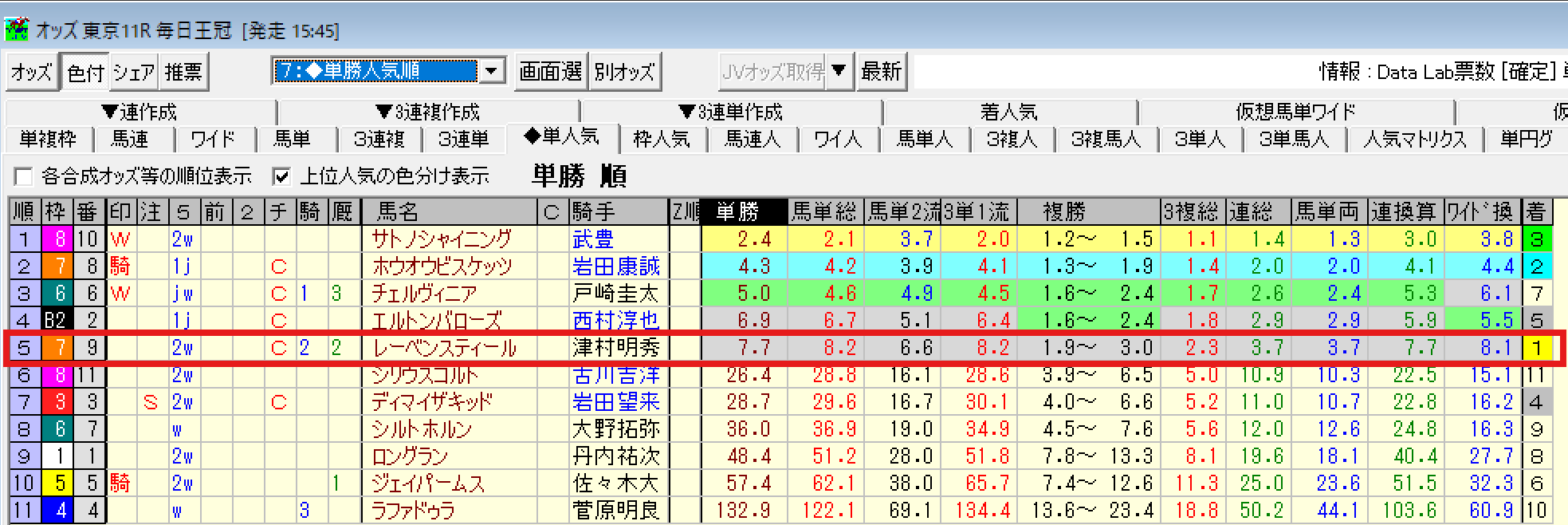Viewport: 1568px width, 525px height.
Task: Enable 各合成オッズ等の順位表示 checkbox
Action: point(24,176)
